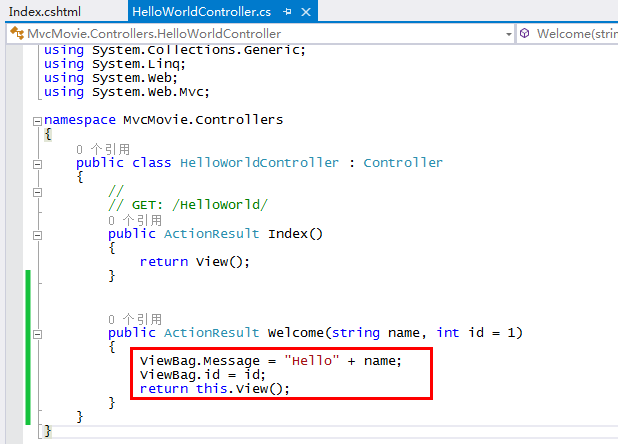
Task: Click 'ActionResult' in the Index declaration
Action: 212,234
